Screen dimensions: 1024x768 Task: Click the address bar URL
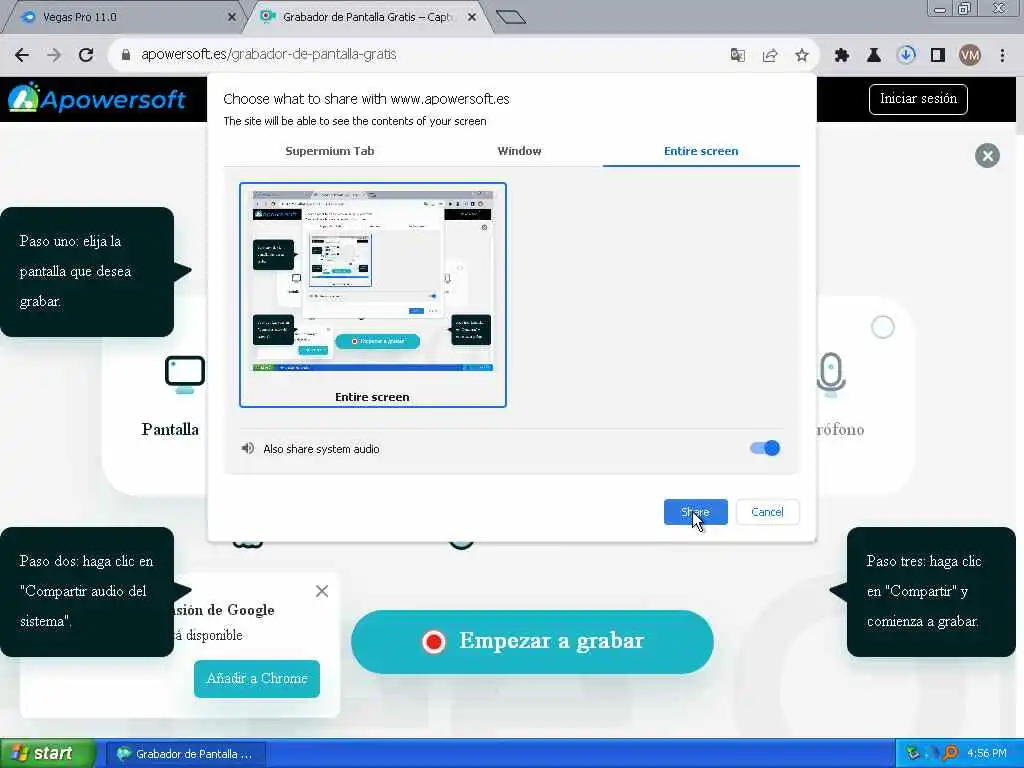pyautogui.click(x=268, y=55)
